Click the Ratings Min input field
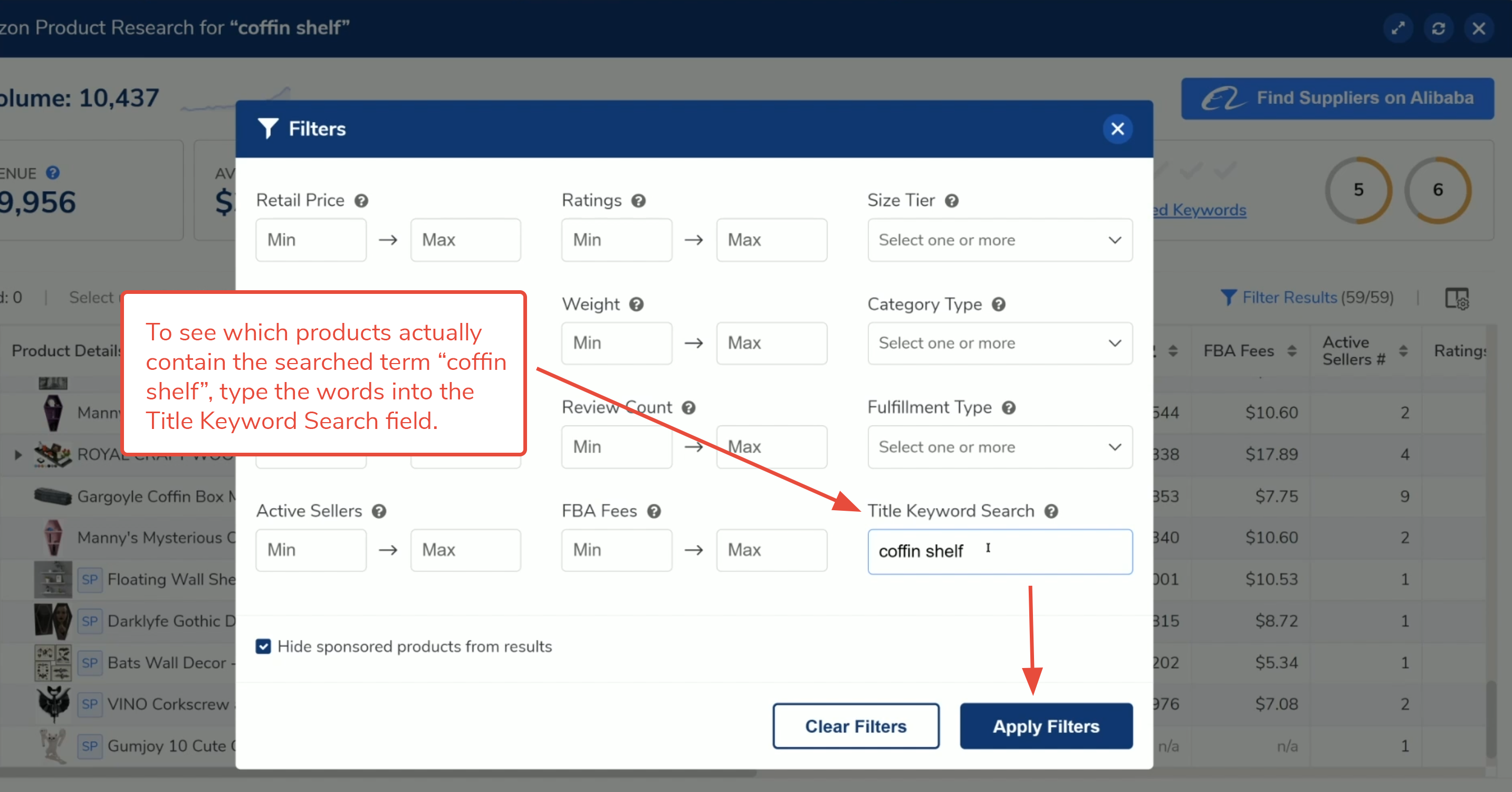Screen dimensions: 1512x792 [616, 240]
